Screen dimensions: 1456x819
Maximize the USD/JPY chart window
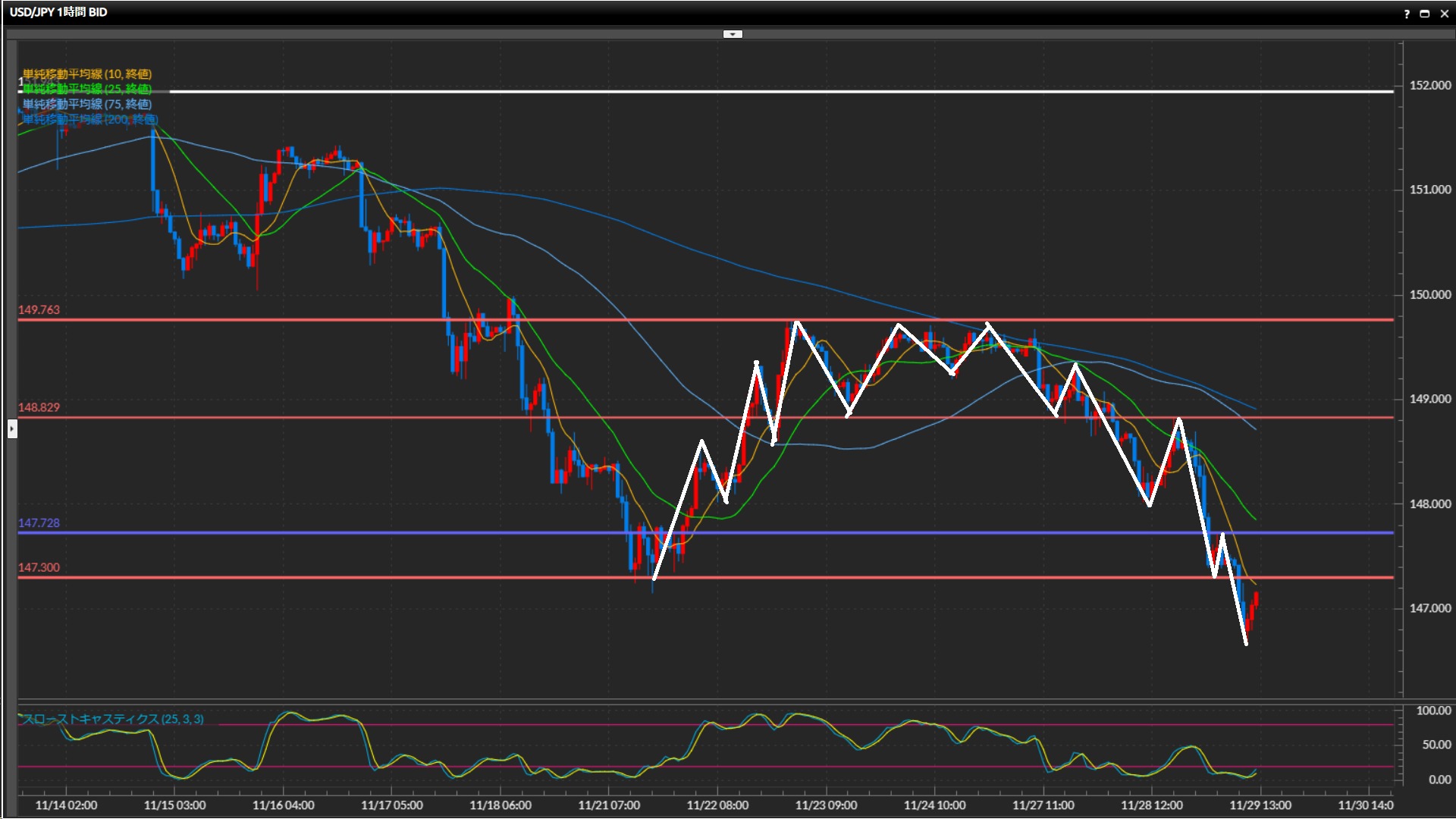pos(1425,14)
